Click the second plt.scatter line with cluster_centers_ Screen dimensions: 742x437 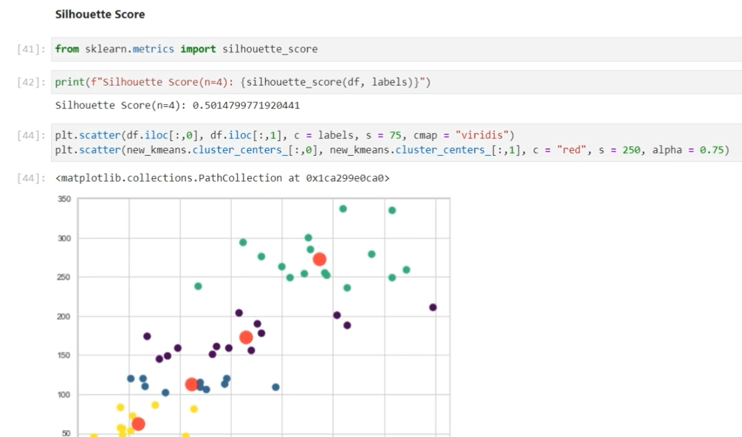coord(390,151)
